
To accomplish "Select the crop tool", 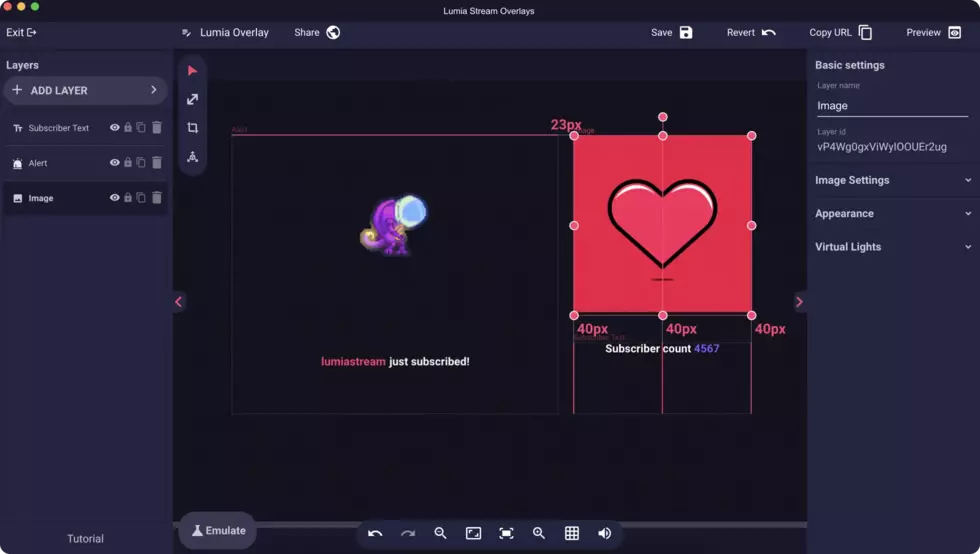I will 192,128.
